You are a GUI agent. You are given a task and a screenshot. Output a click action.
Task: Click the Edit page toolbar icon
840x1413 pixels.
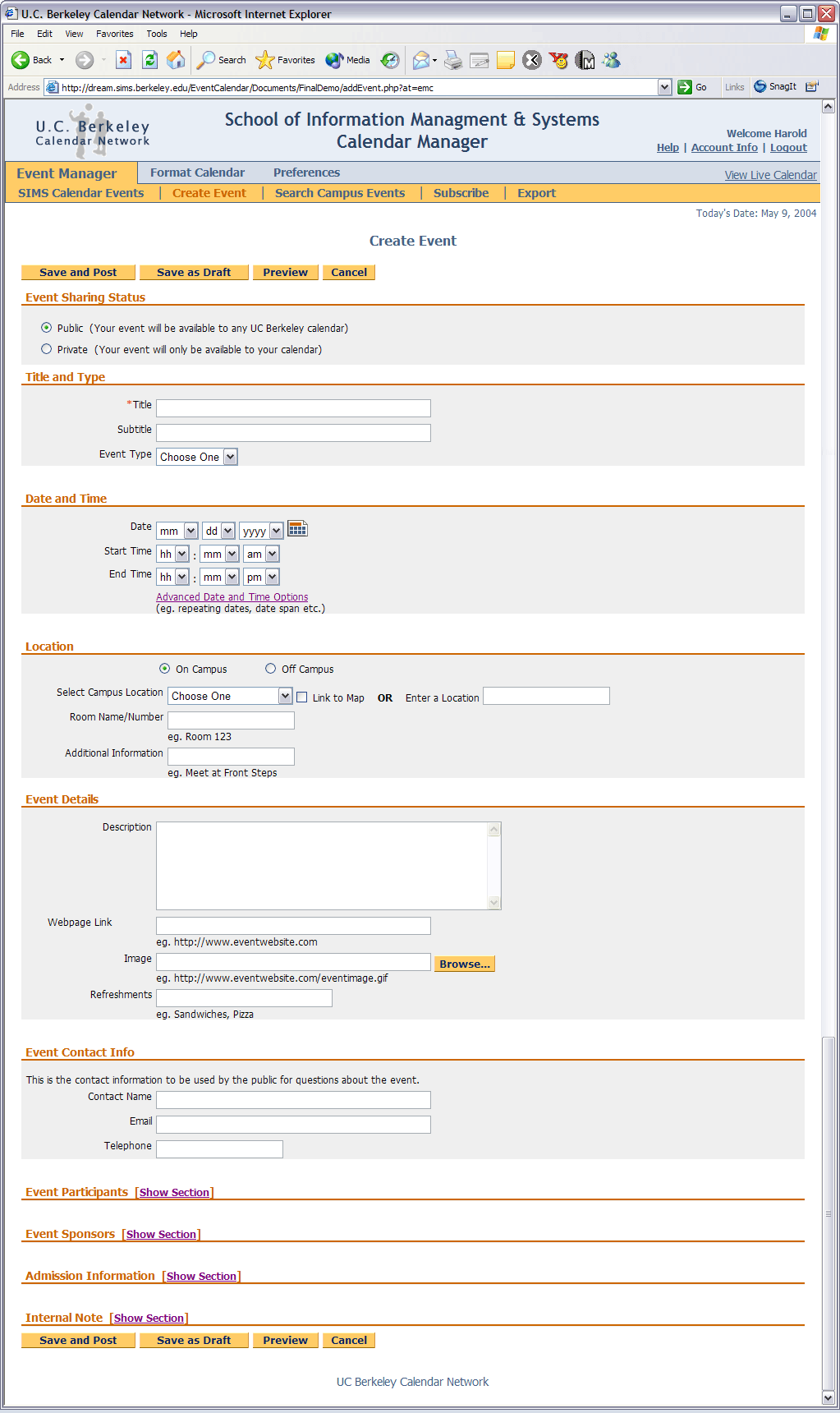tap(480, 60)
